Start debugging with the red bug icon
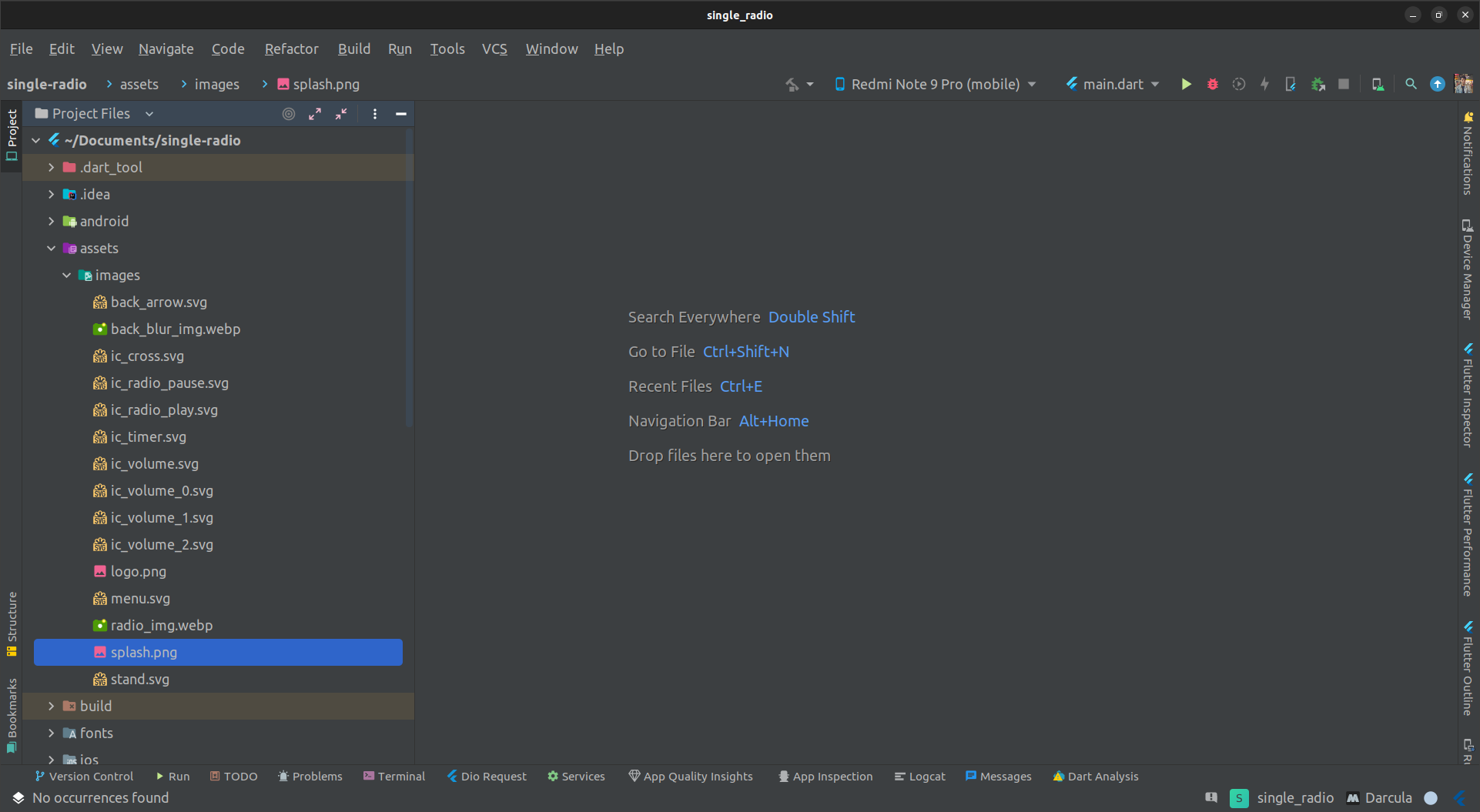Viewport: 1480px width, 812px height. [x=1213, y=84]
